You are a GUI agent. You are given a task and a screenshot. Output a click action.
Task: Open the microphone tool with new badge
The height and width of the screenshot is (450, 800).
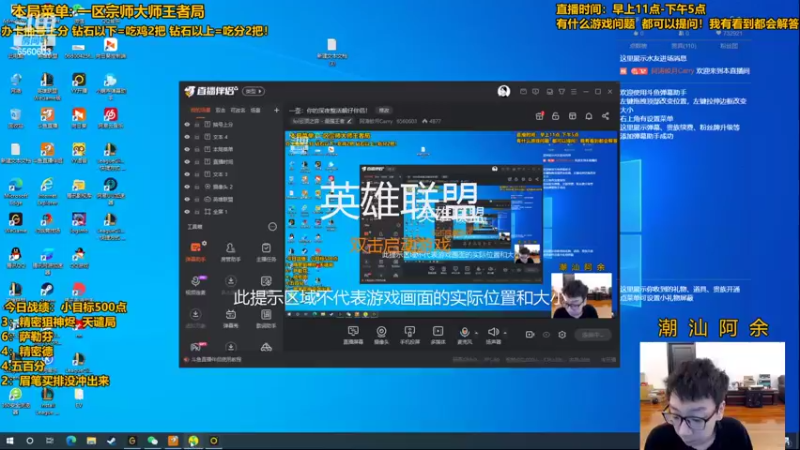click(195, 285)
